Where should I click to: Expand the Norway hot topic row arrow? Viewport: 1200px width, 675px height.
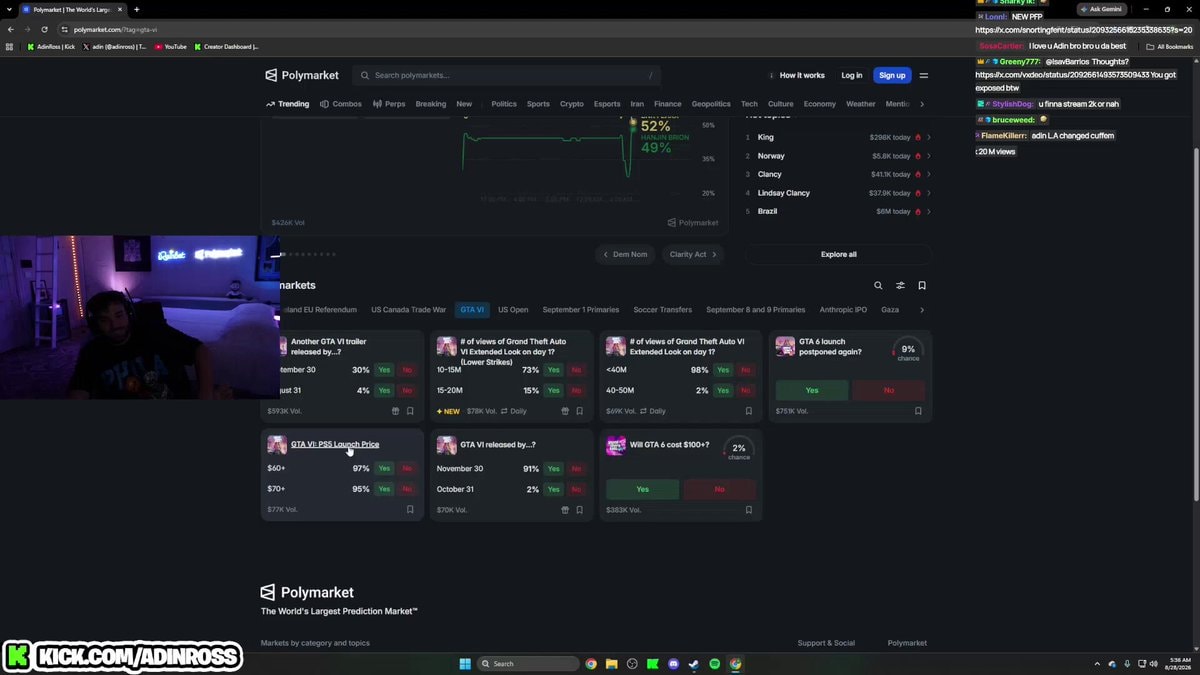(928, 156)
